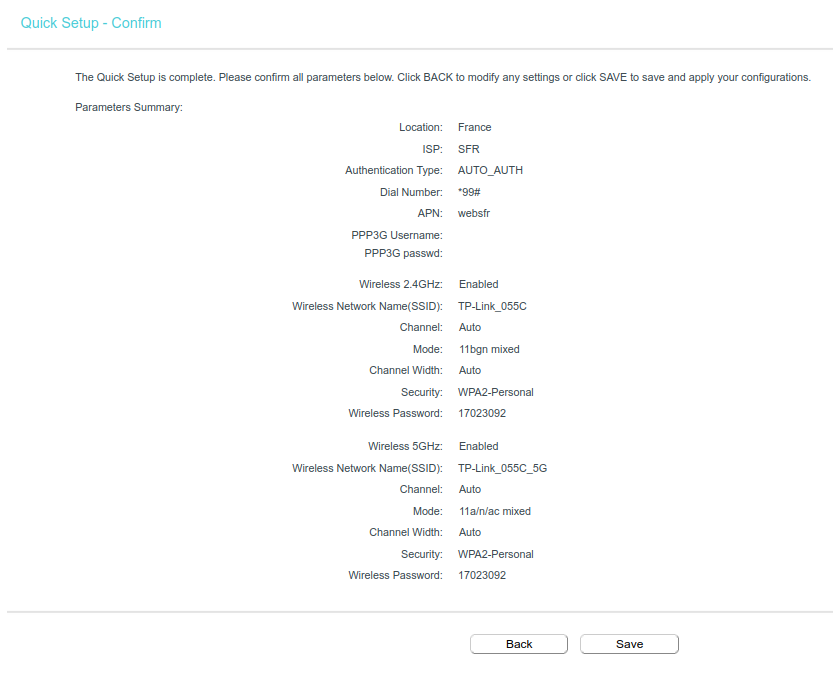
Task: Click the 11a/n/ac mixed mode value
Action: coord(494,512)
